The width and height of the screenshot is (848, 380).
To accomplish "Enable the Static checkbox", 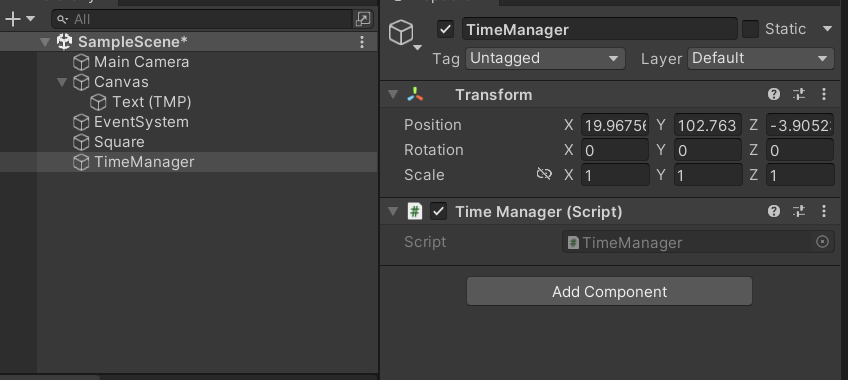I will point(750,29).
